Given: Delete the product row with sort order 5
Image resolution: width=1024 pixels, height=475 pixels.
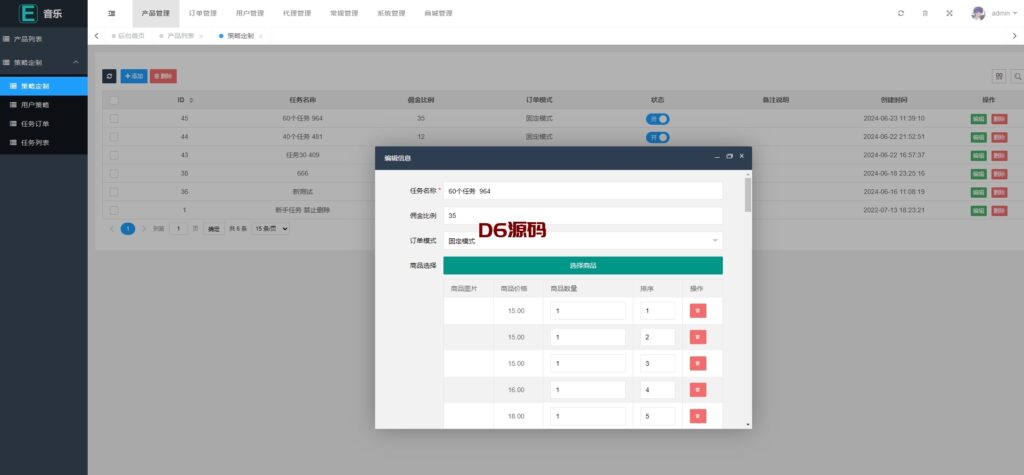Looking at the screenshot, I should point(697,416).
